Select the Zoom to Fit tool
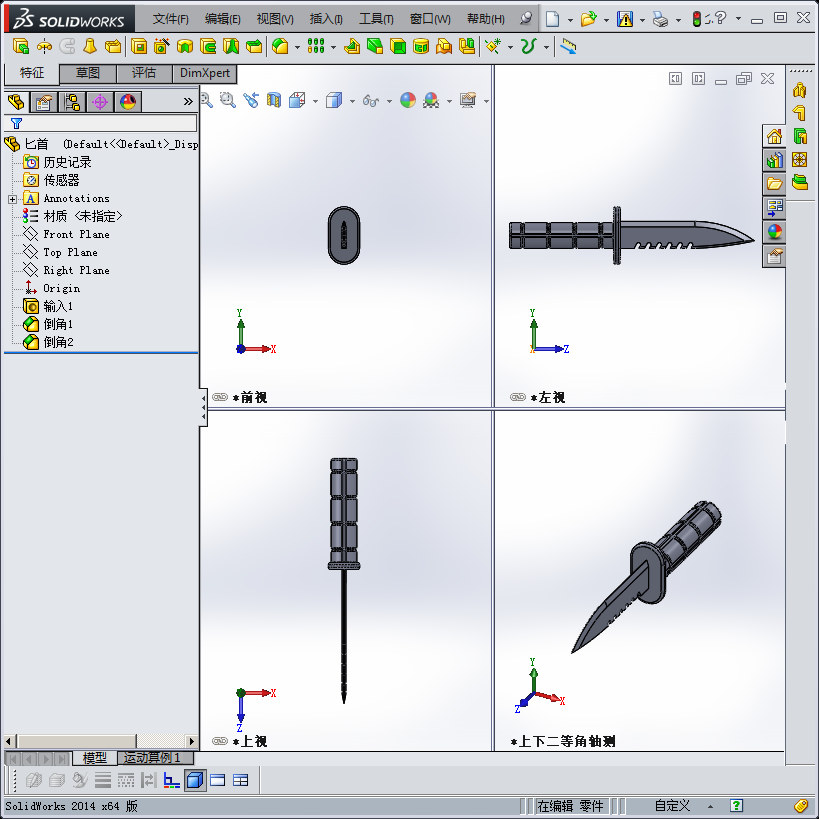 204,101
